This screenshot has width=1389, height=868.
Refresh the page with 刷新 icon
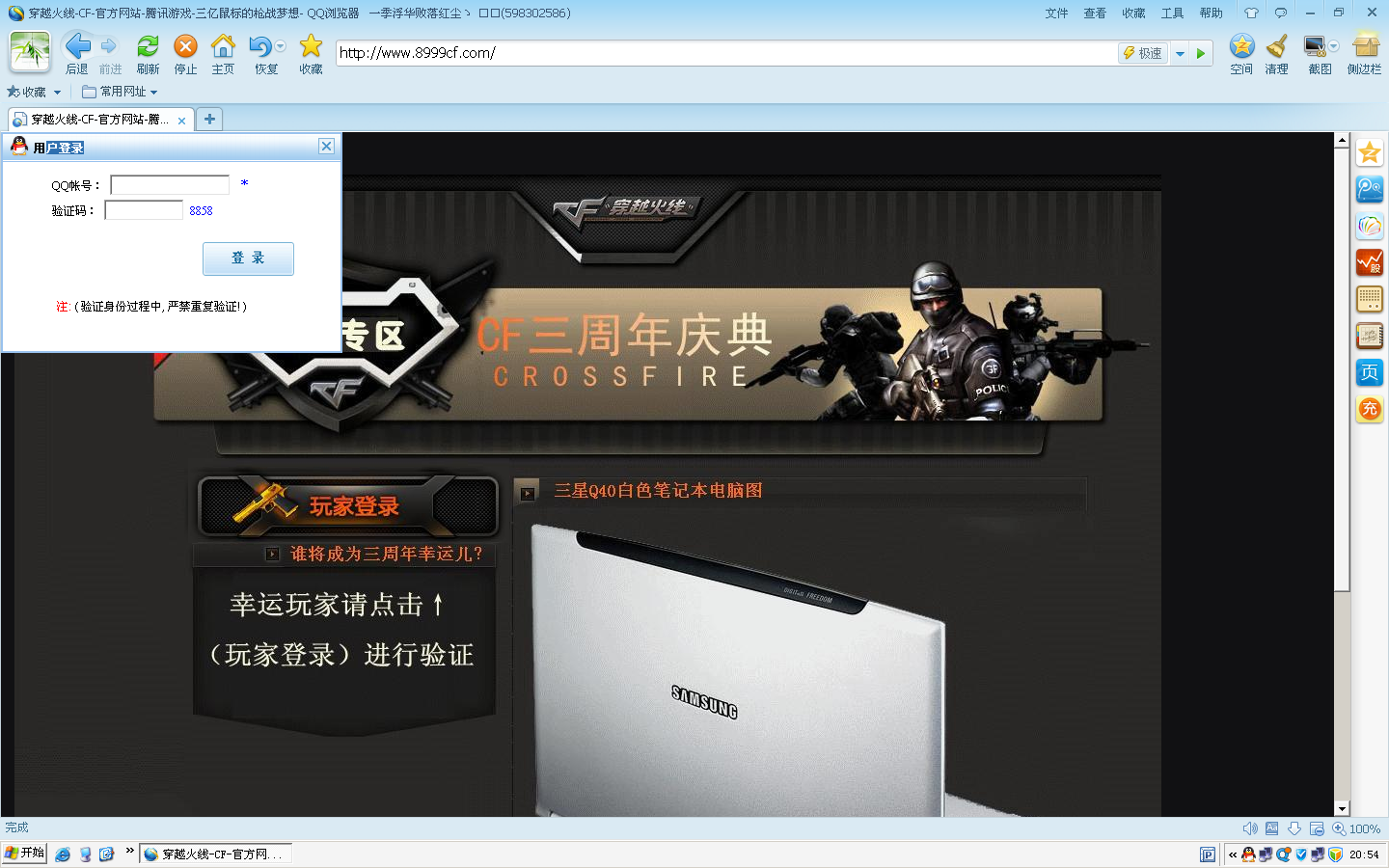(x=148, y=46)
